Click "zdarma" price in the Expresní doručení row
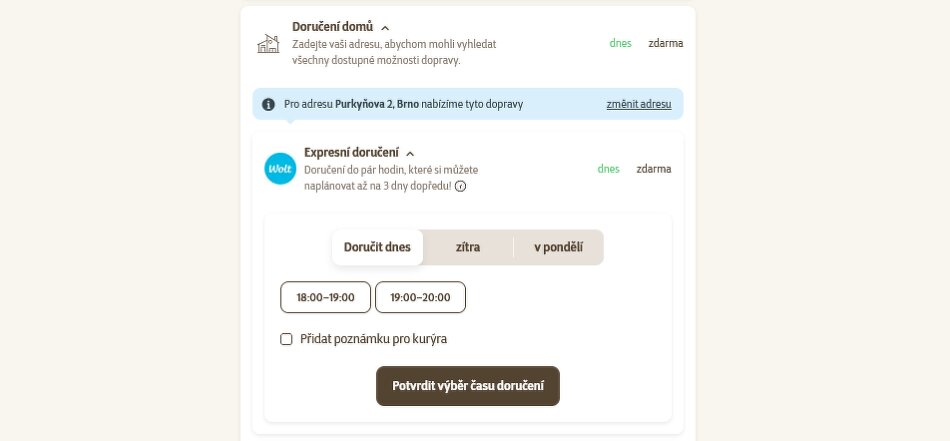950x441 pixels. (654, 168)
